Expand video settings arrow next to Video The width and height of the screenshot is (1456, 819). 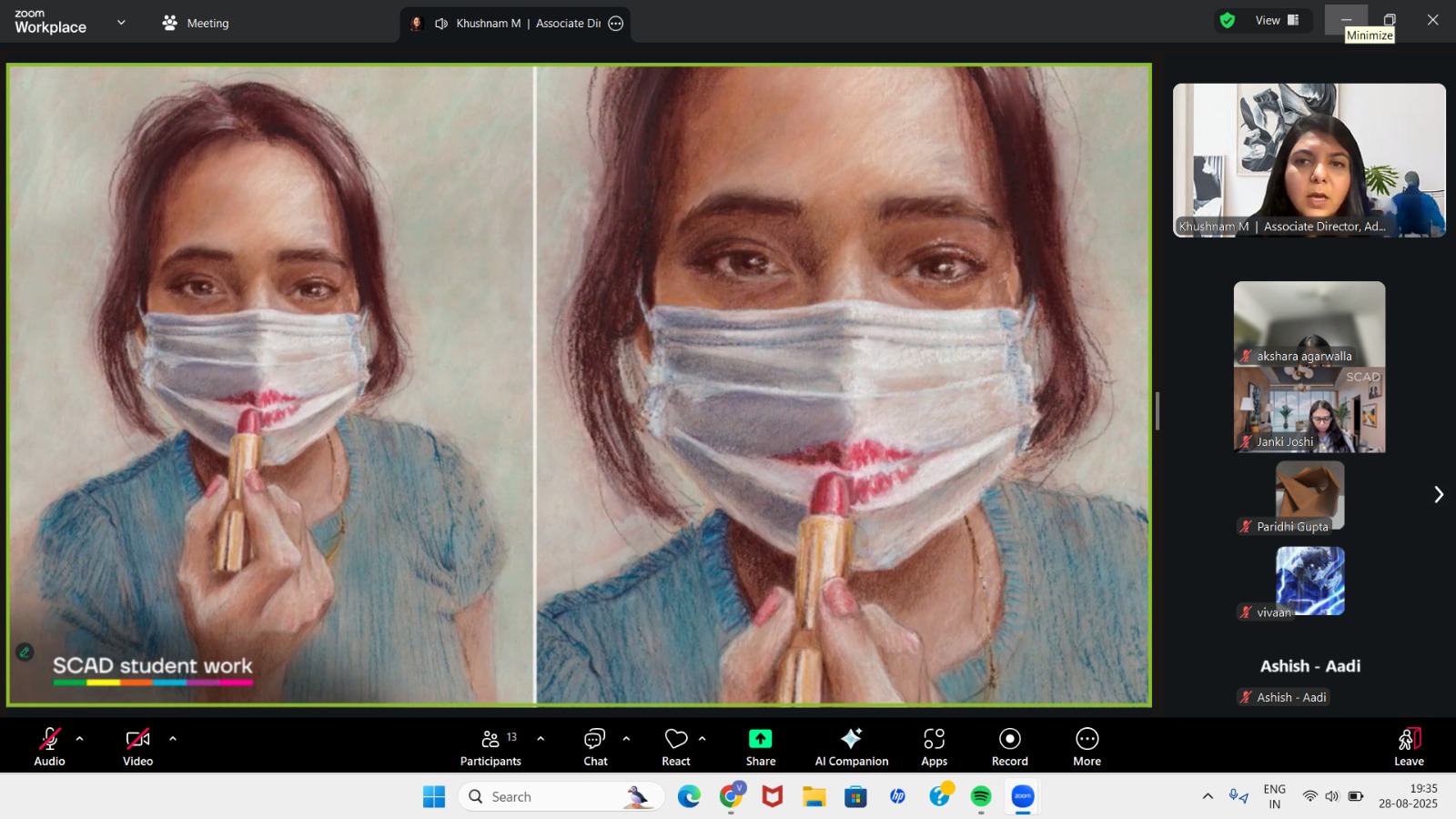(x=173, y=739)
